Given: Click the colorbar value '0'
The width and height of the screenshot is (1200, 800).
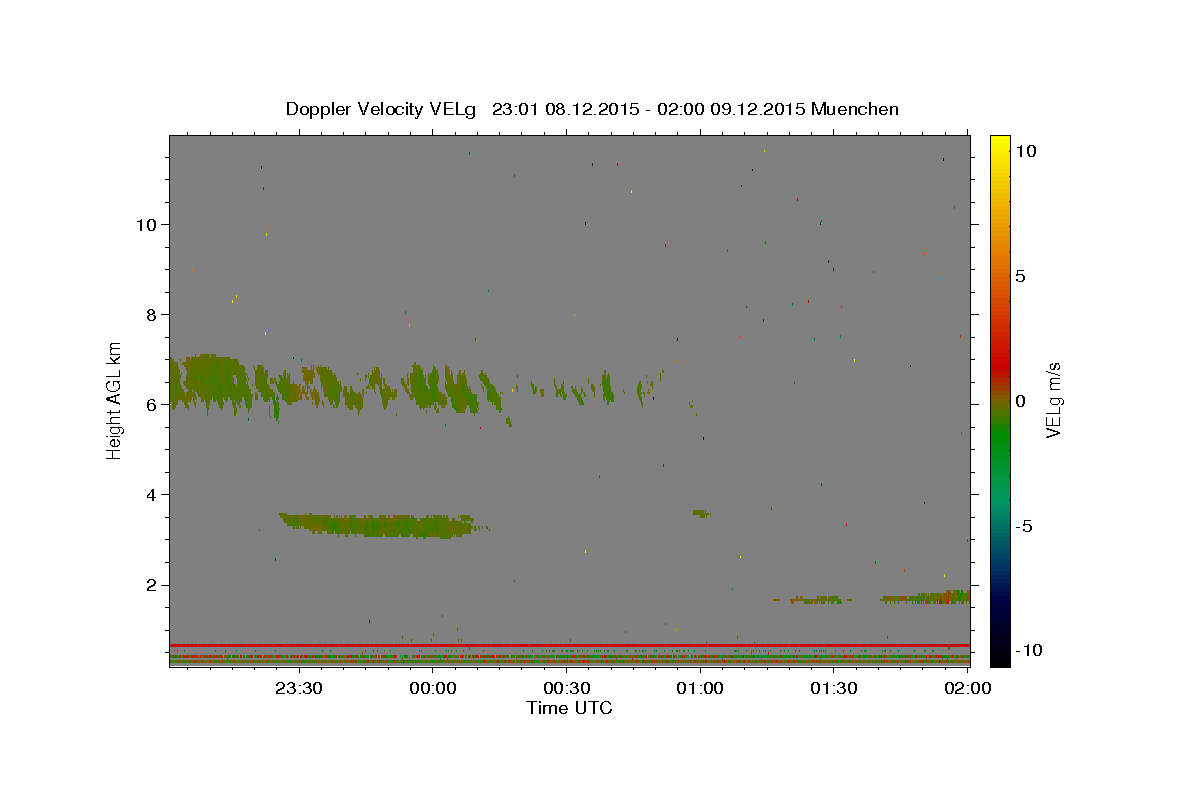Looking at the screenshot, I should tap(1020, 401).
